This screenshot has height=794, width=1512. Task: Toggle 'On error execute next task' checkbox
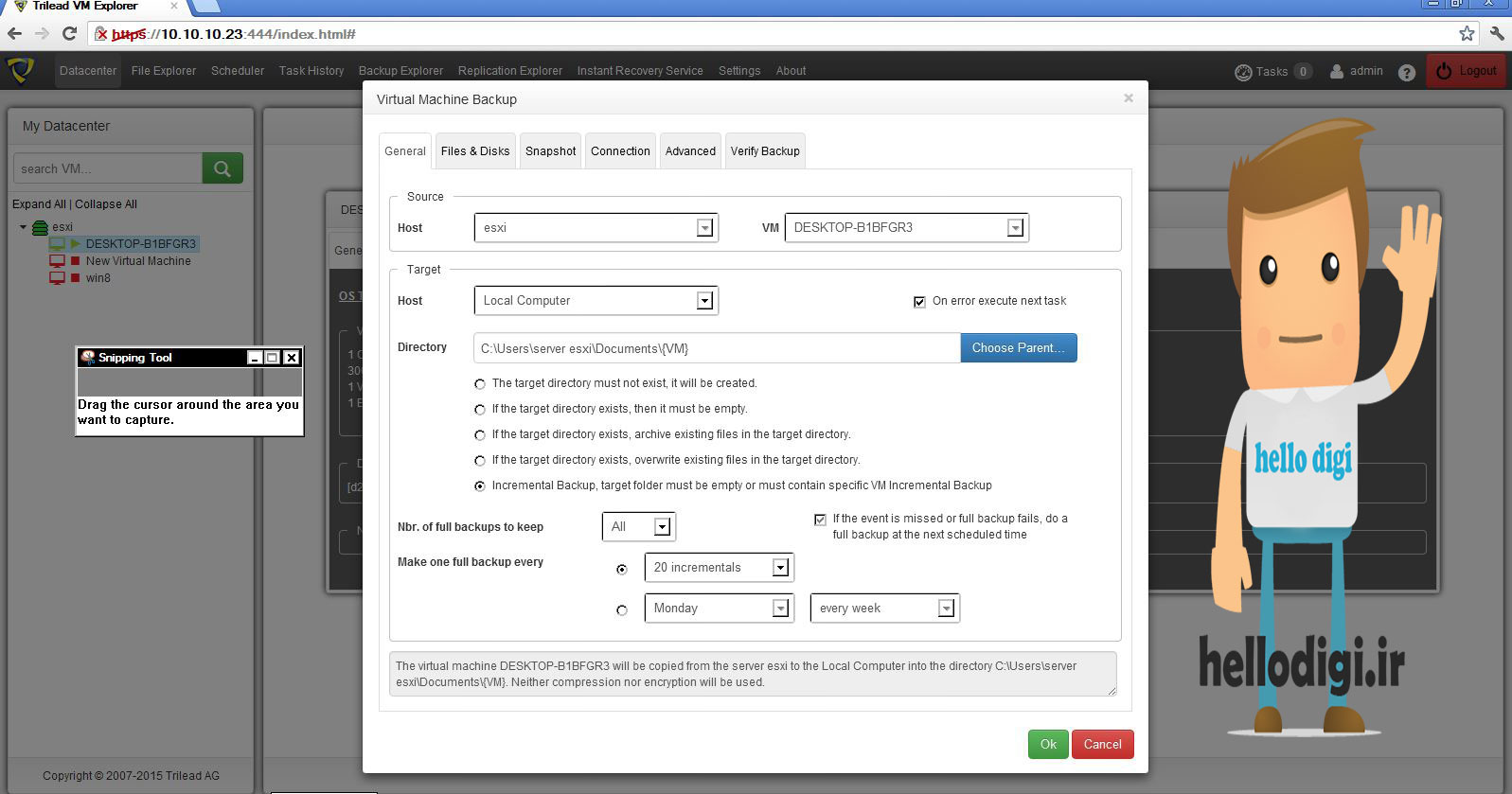click(919, 302)
